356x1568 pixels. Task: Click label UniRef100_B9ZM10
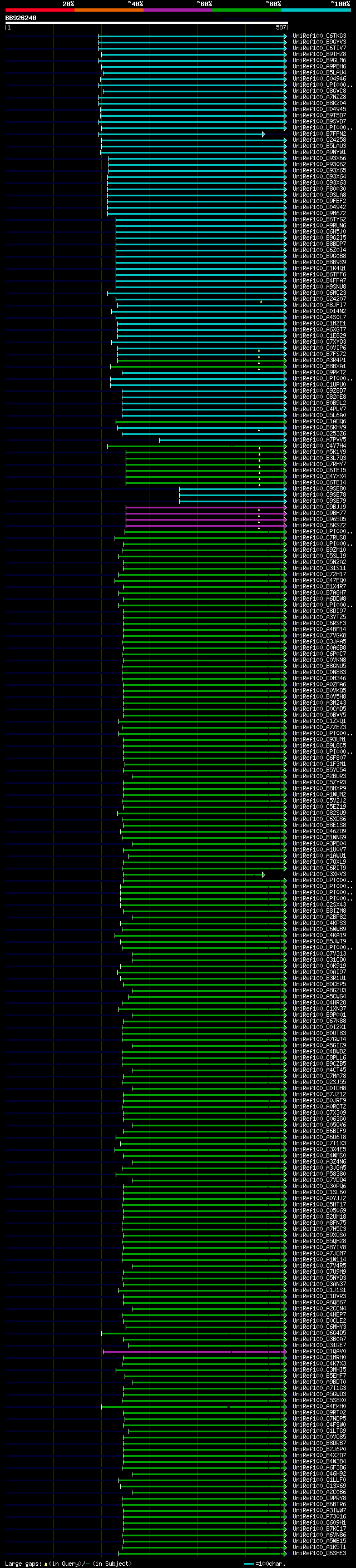pyautogui.click(x=319, y=550)
